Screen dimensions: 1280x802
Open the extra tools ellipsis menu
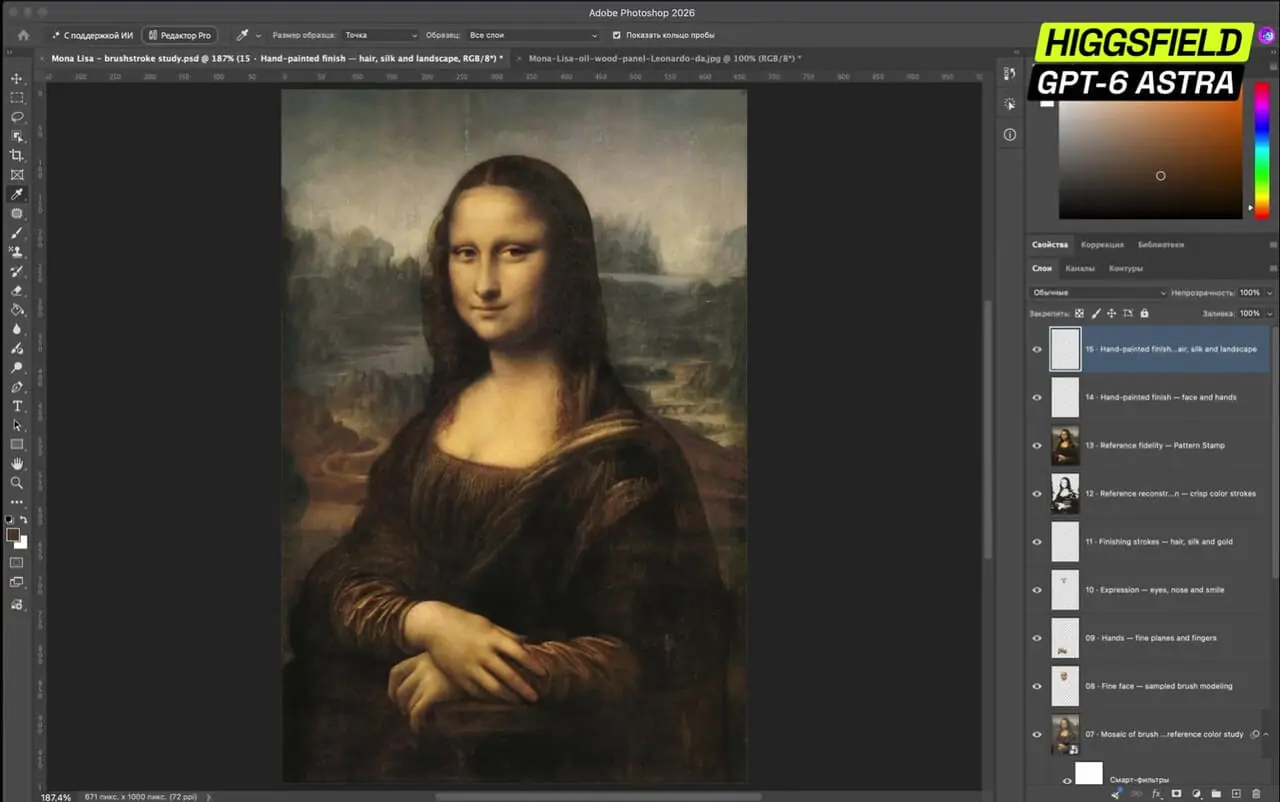[17, 501]
